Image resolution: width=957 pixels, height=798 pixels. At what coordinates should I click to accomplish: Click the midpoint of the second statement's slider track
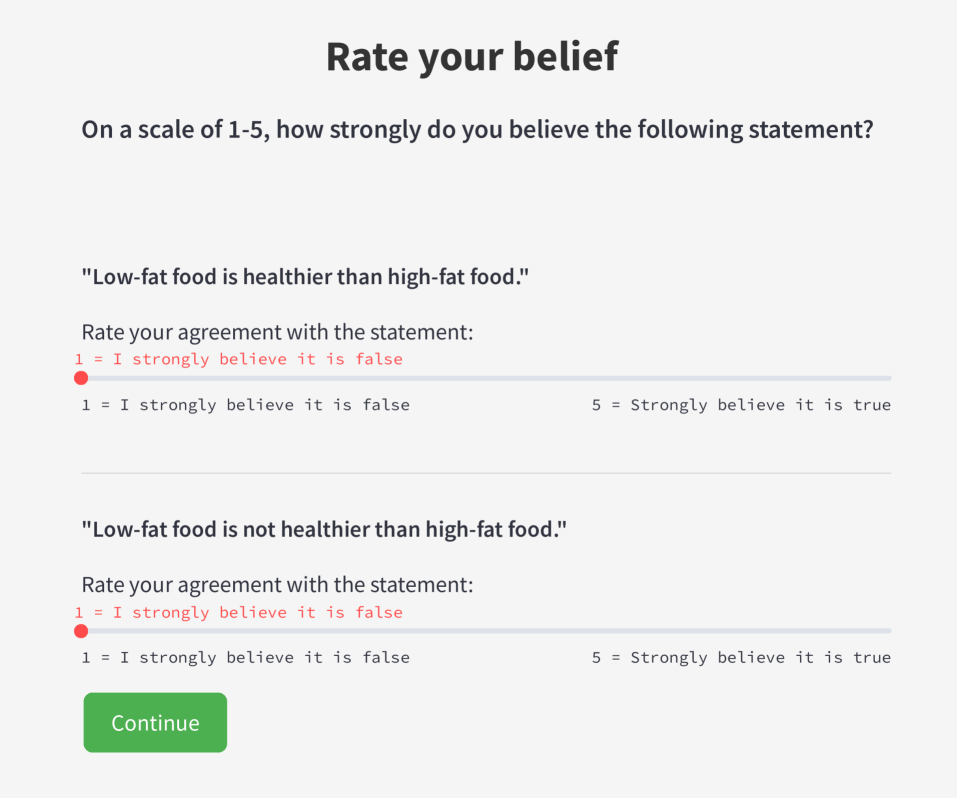(x=486, y=631)
